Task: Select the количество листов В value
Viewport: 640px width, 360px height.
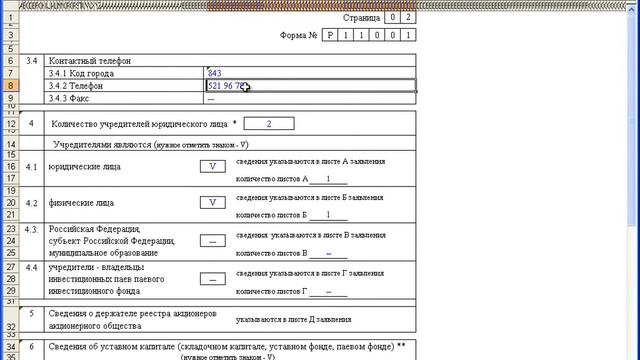Action: pos(328,253)
